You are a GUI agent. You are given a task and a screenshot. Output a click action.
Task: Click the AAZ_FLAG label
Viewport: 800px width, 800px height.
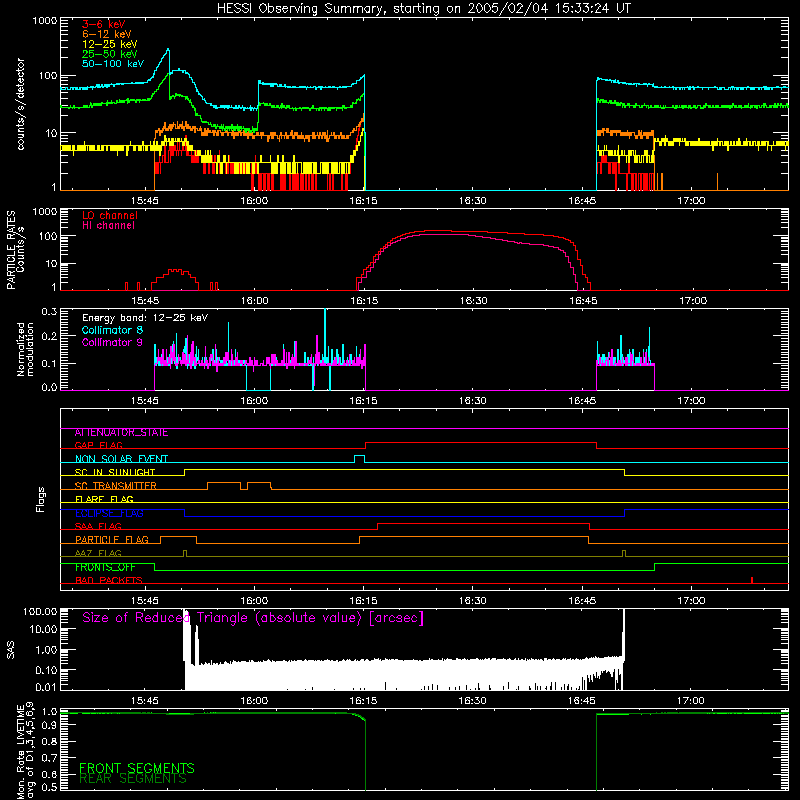[x=98, y=554]
